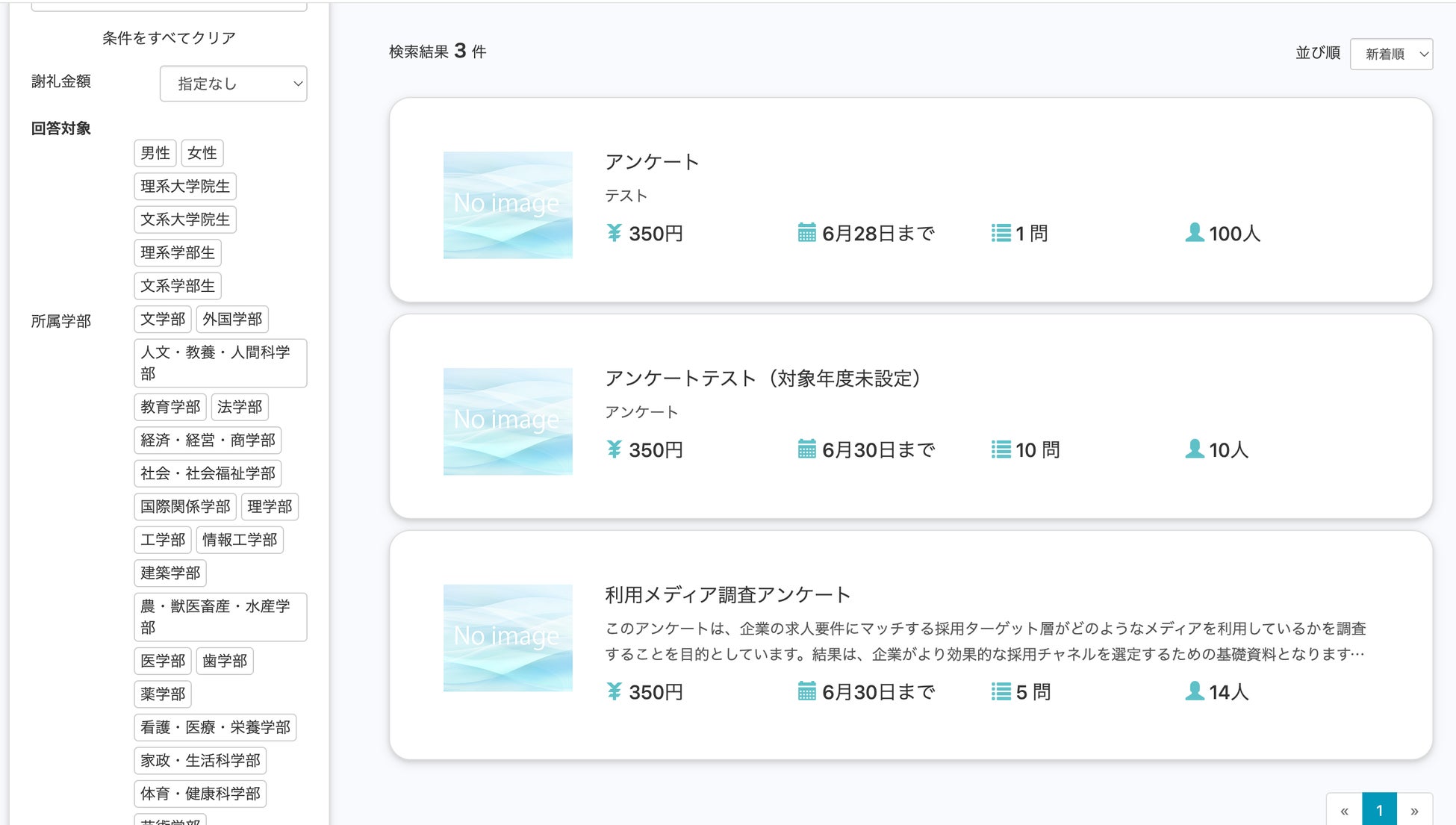Click calendar icon on 利用メディア調査アンケート card
Image resolution: width=1456 pixels, height=825 pixels.
806,691
